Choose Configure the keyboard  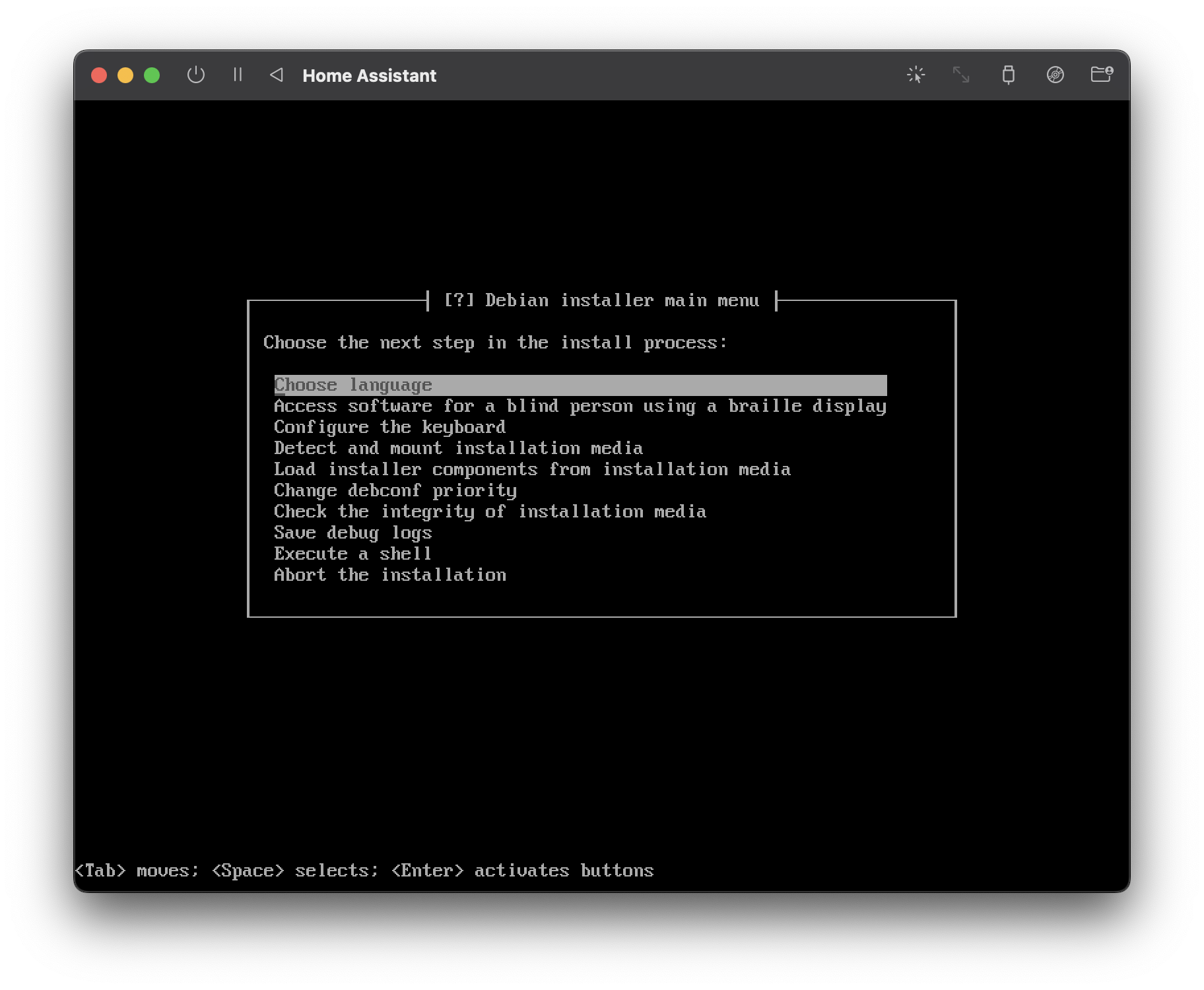click(389, 428)
